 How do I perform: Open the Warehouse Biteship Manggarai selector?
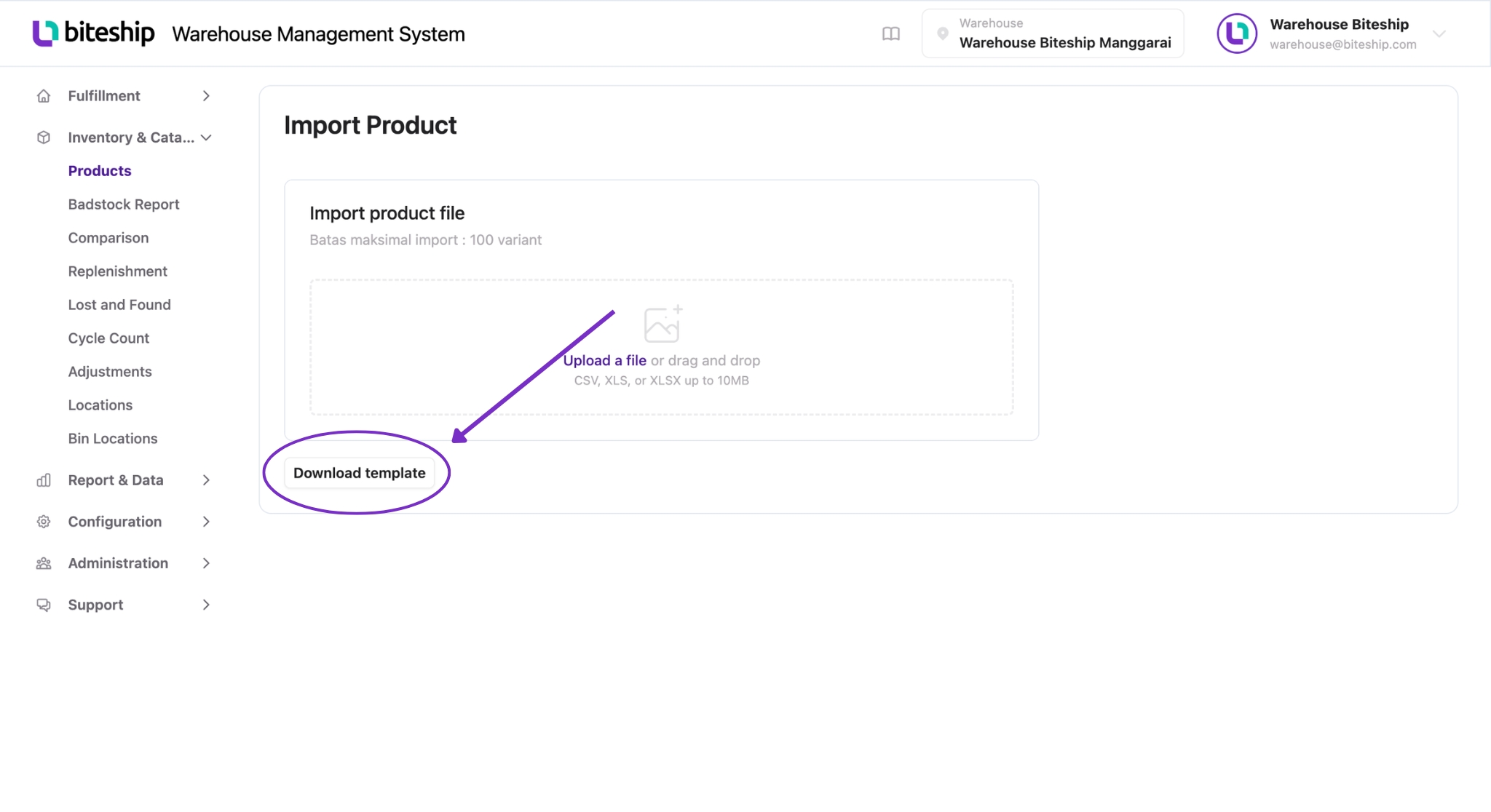[1053, 33]
